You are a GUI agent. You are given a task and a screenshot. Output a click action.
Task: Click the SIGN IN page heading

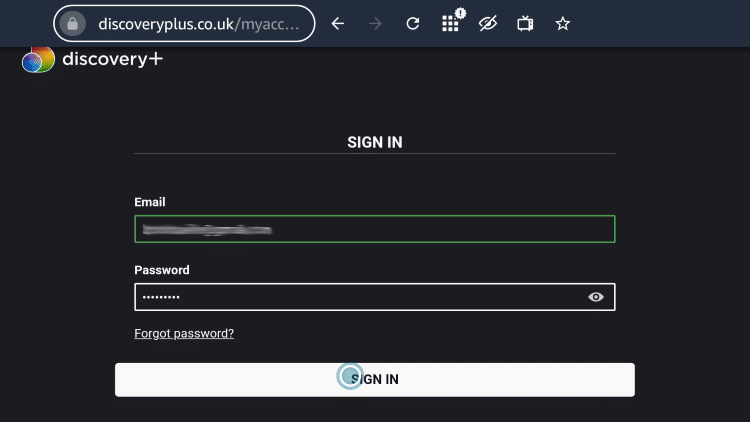[x=375, y=142]
